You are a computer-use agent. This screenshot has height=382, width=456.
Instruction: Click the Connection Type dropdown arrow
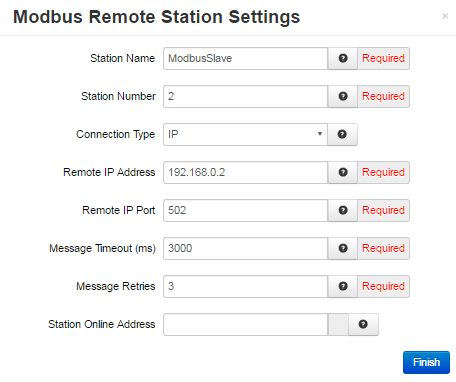point(320,134)
